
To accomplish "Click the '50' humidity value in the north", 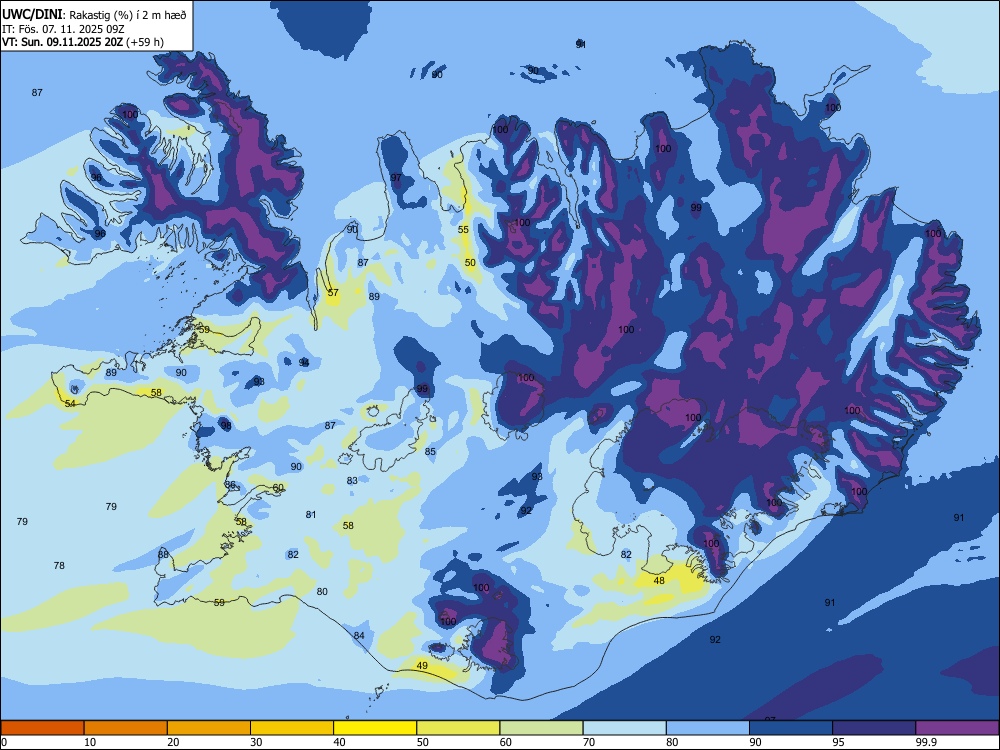I will 470,262.
